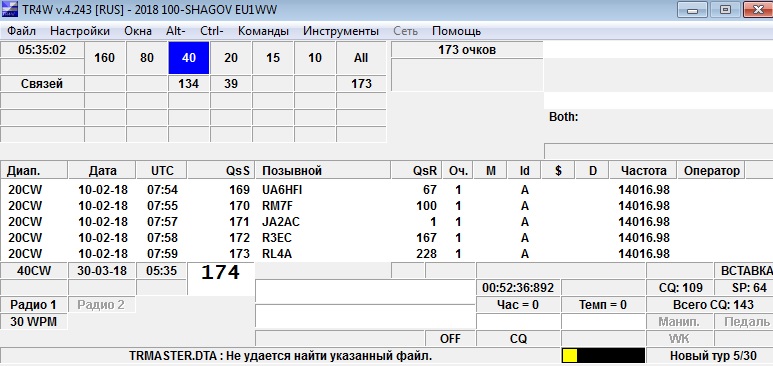Click the exchange entry field below callsign

[365, 316]
